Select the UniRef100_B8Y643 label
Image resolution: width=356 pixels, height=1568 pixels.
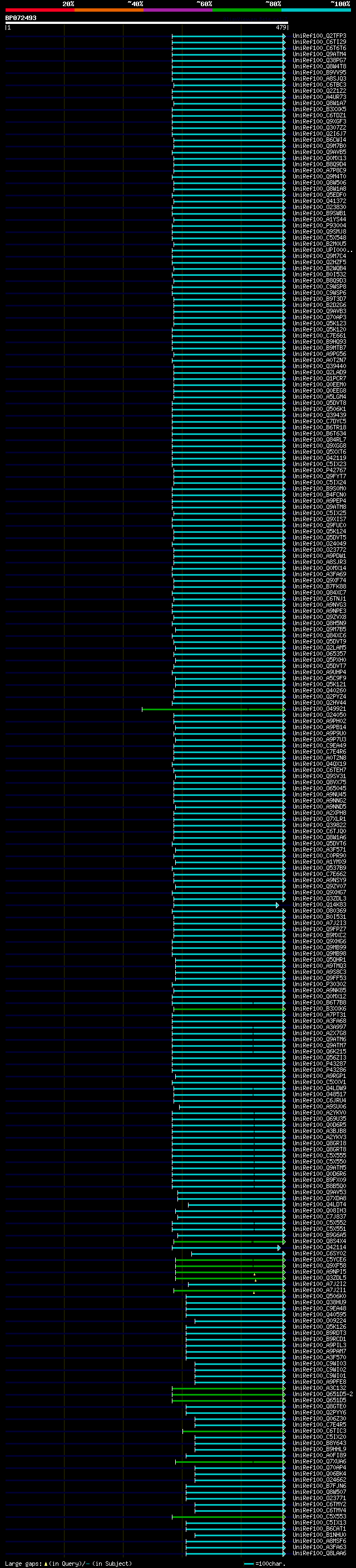point(319,1443)
